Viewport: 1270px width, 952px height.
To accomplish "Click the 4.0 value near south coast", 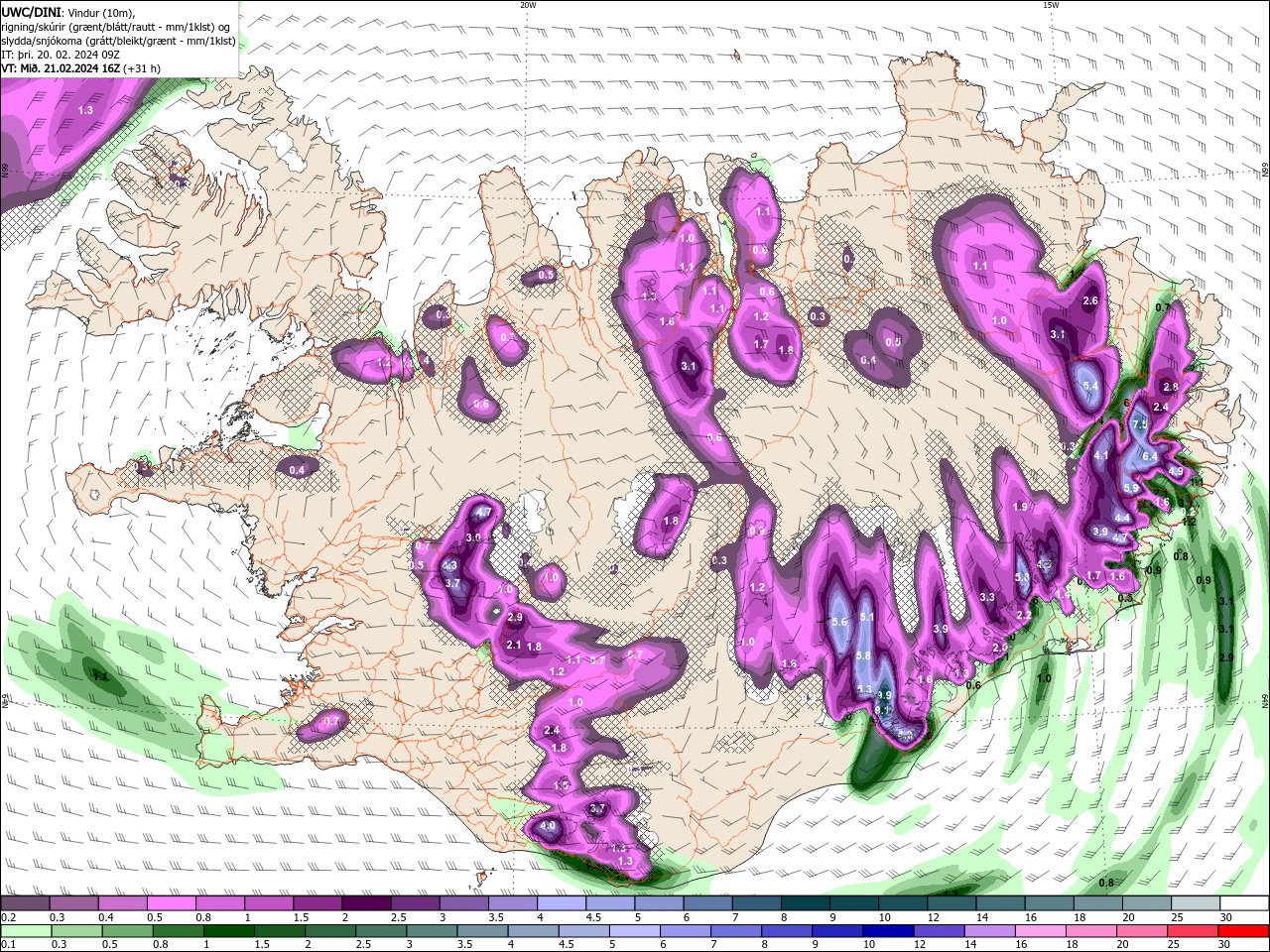I will click(x=548, y=826).
